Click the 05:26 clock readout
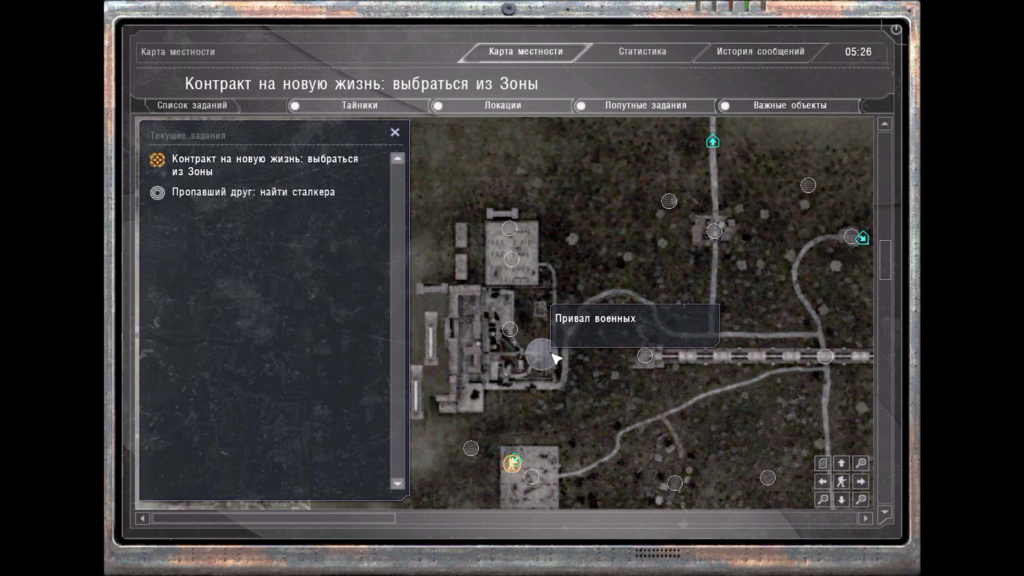1024x576 pixels. (x=858, y=52)
